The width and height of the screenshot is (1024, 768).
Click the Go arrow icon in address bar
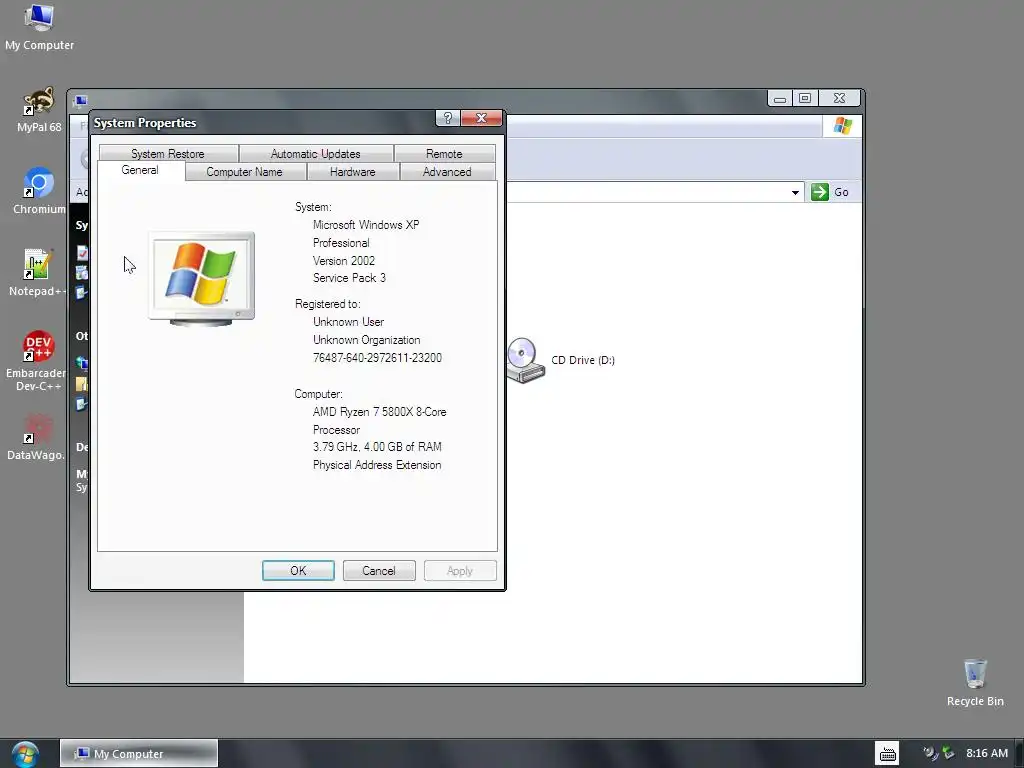tap(820, 192)
